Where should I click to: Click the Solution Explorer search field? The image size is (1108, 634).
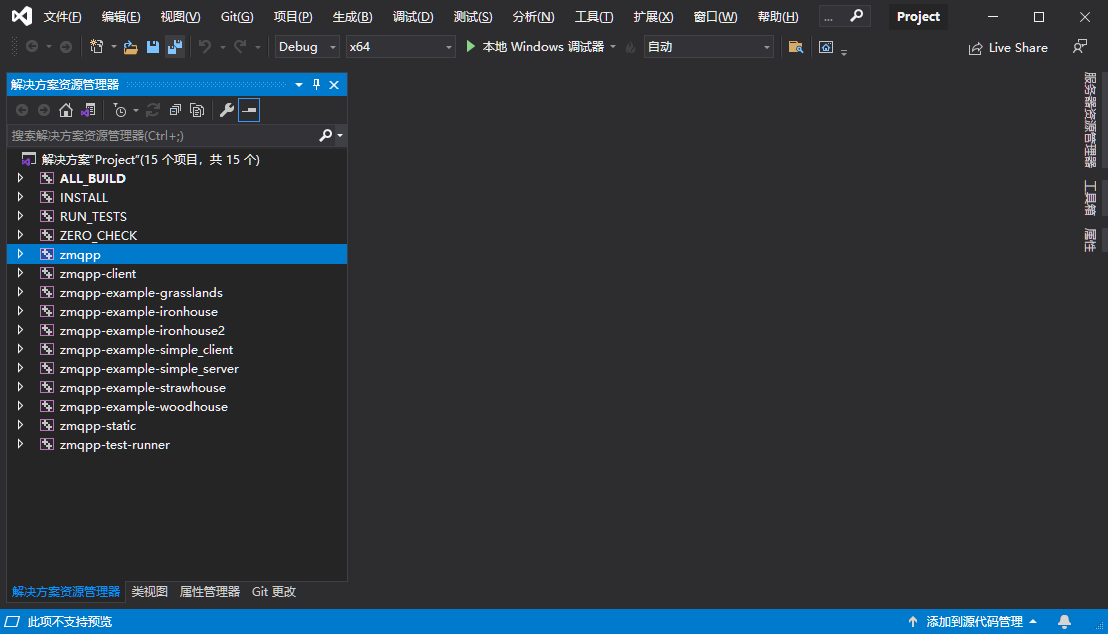click(163, 135)
